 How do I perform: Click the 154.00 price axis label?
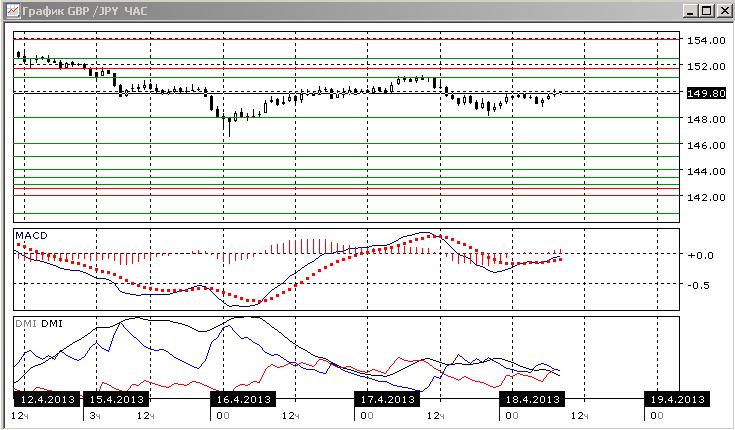(706, 40)
